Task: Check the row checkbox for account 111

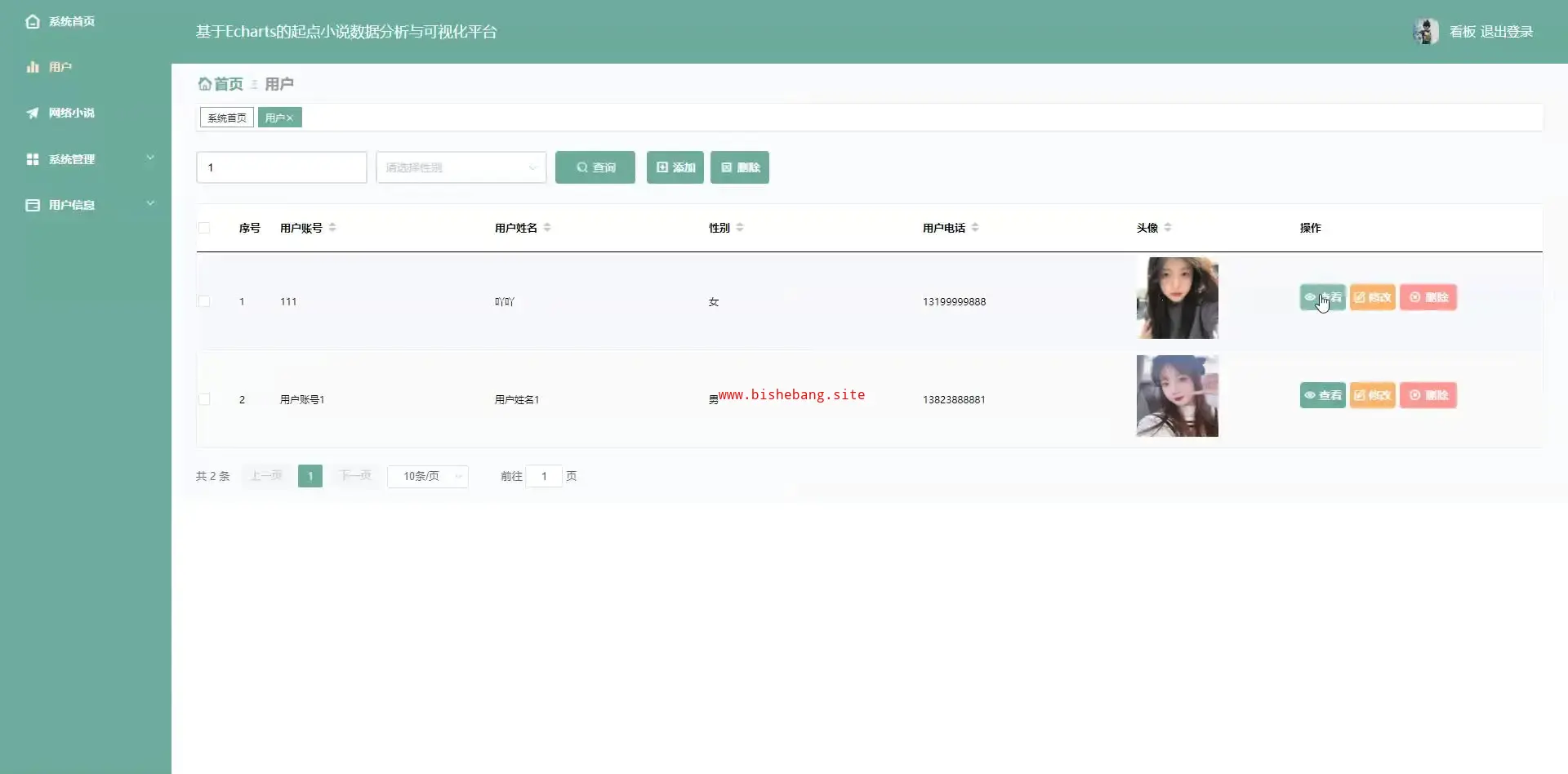Action: coord(204,301)
